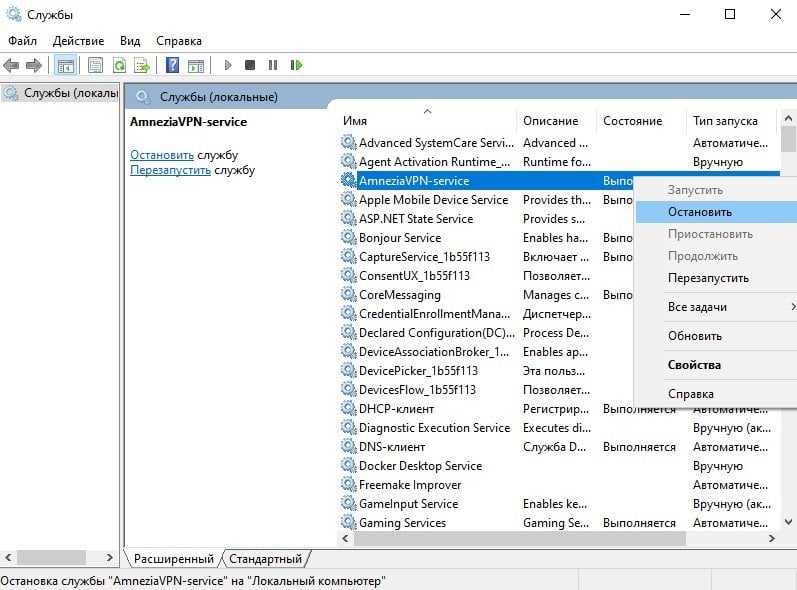Click the green Refresh toolbar icon
This screenshot has height=590, width=797.
coord(119,65)
